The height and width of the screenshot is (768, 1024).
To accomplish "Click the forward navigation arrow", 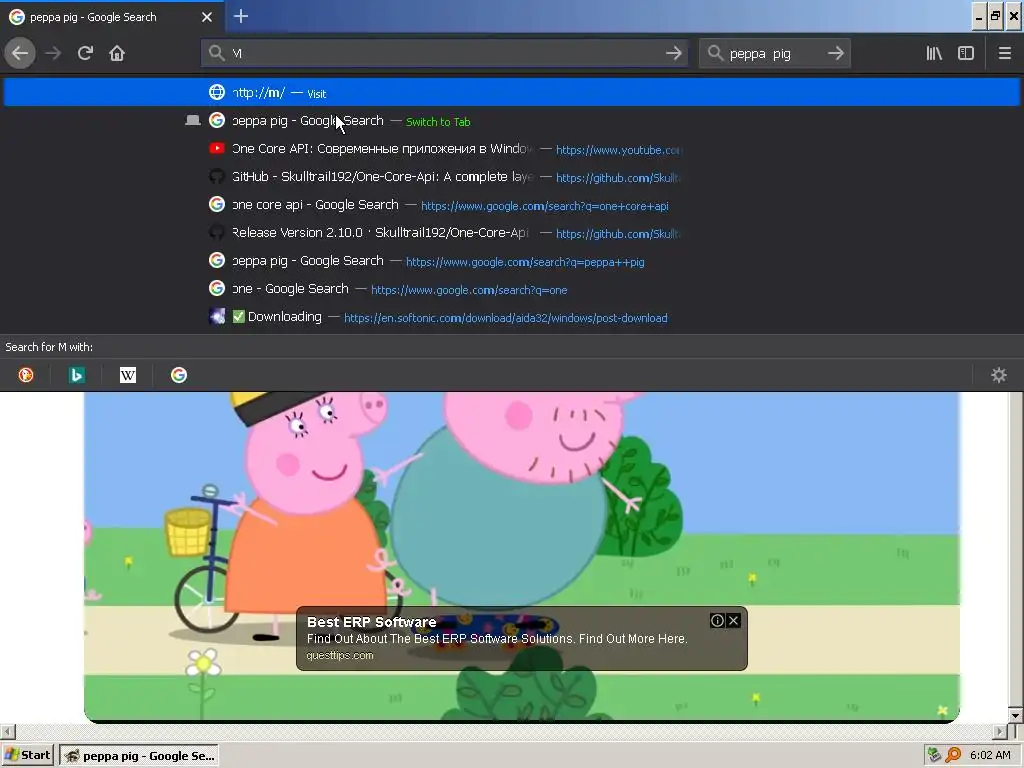I will coord(54,53).
